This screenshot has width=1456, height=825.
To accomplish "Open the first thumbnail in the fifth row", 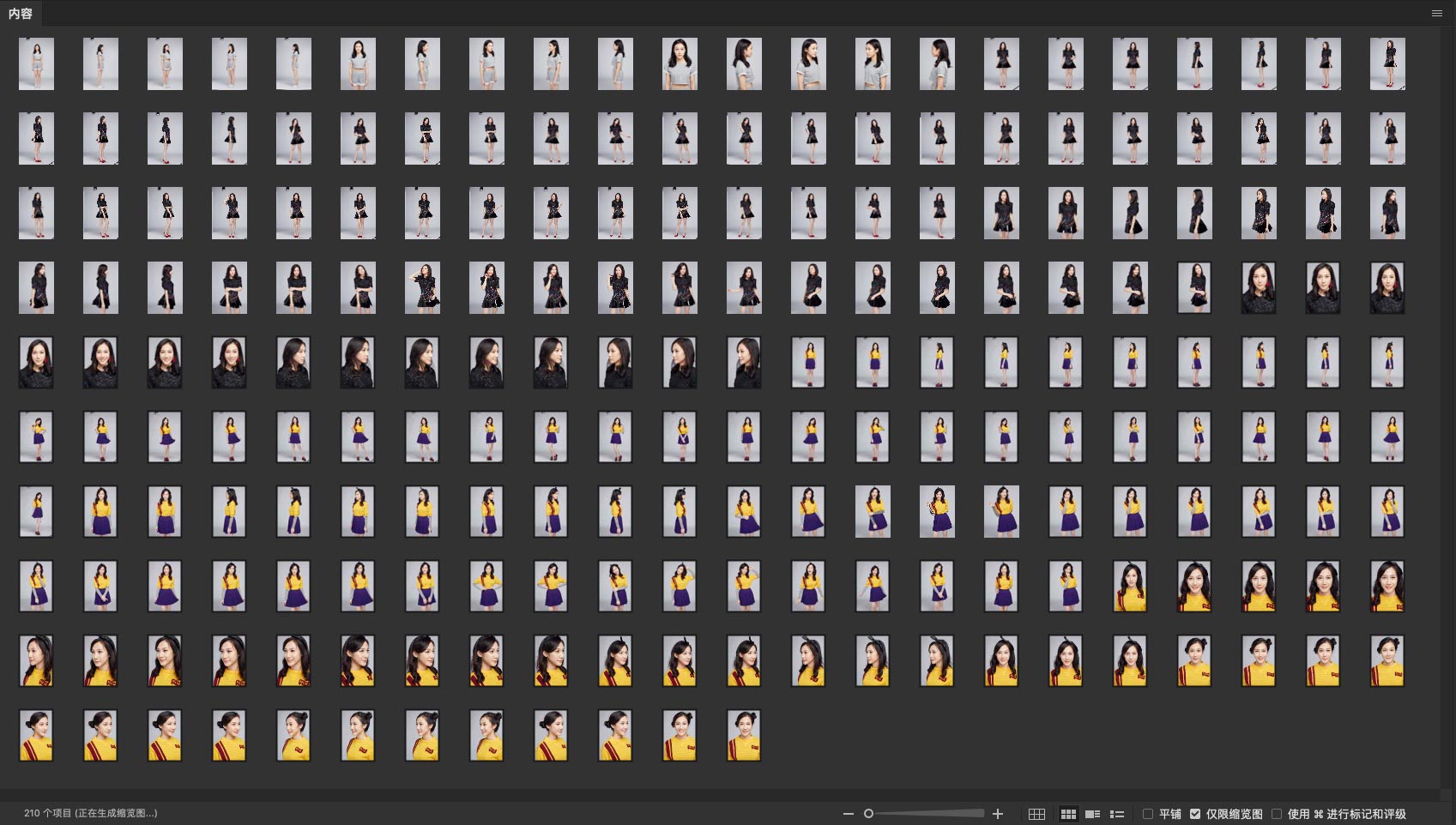I will click(x=36, y=362).
